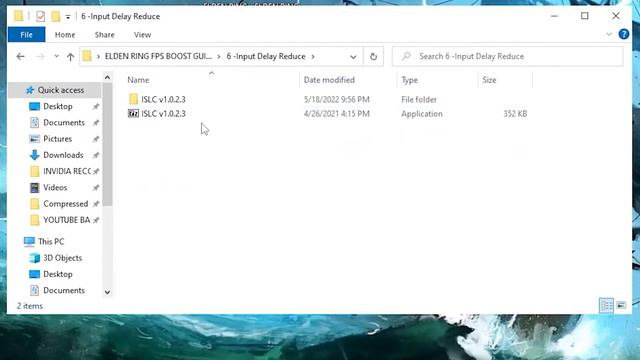Click Properties quick access toolbar icon
640x360 pixels.
[x=40, y=16]
